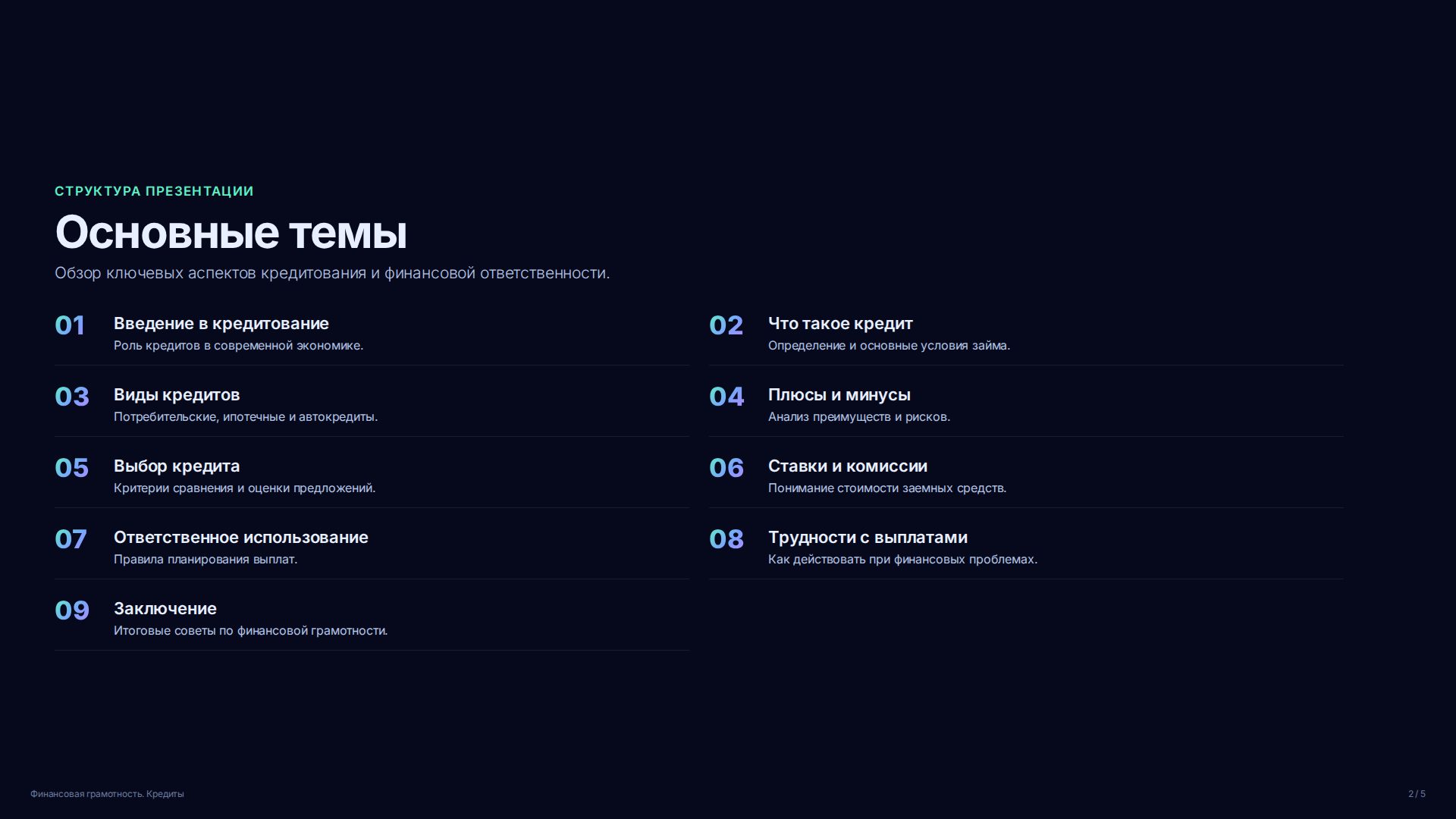Click 'Анализ преимуществ и рисков.'
The height and width of the screenshot is (819, 1456).
coord(859,417)
